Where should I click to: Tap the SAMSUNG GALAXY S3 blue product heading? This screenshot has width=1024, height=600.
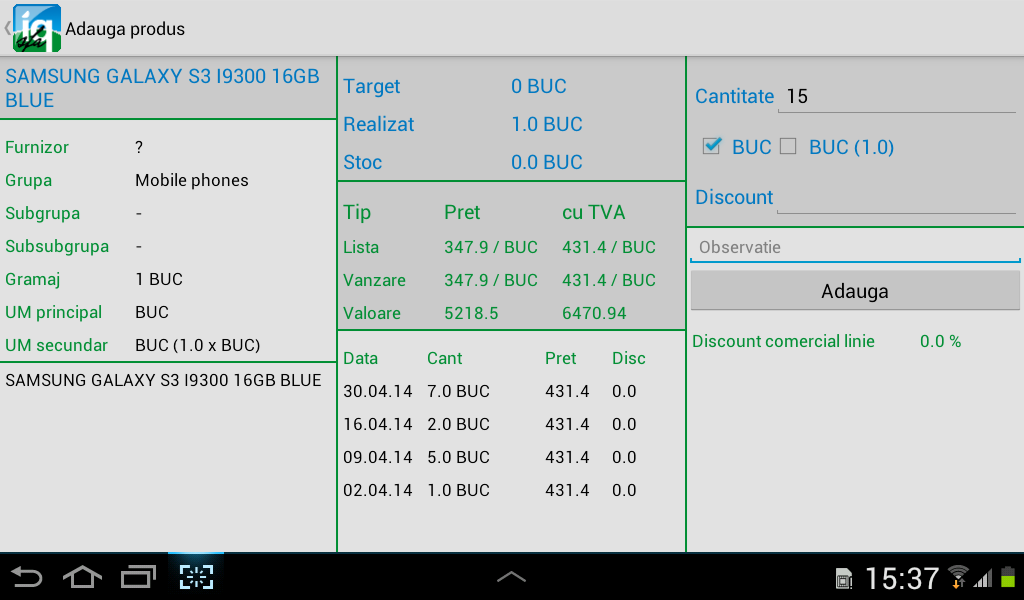click(163, 88)
